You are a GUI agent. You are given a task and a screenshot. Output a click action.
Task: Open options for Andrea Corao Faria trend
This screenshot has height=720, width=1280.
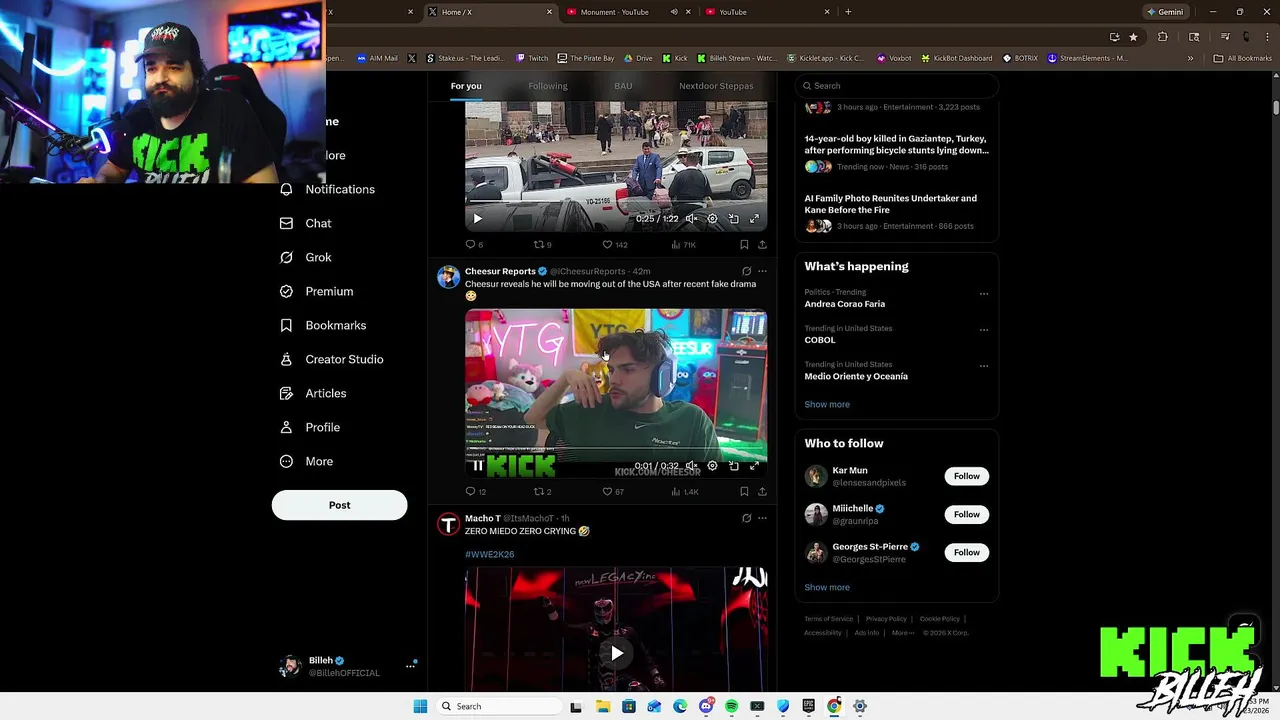pyautogui.click(x=984, y=294)
